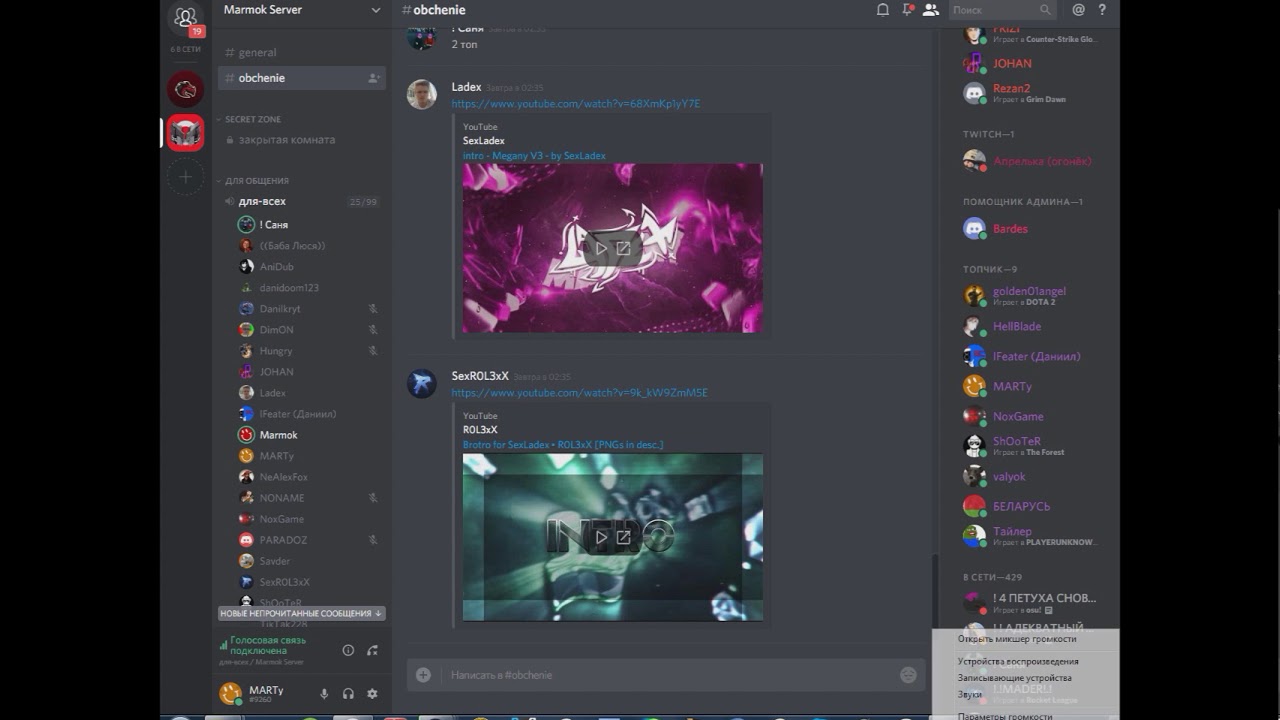Screen dimensions: 1280x720
Task: Click the add server plus button
Action: pyautogui.click(x=185, y=177)
